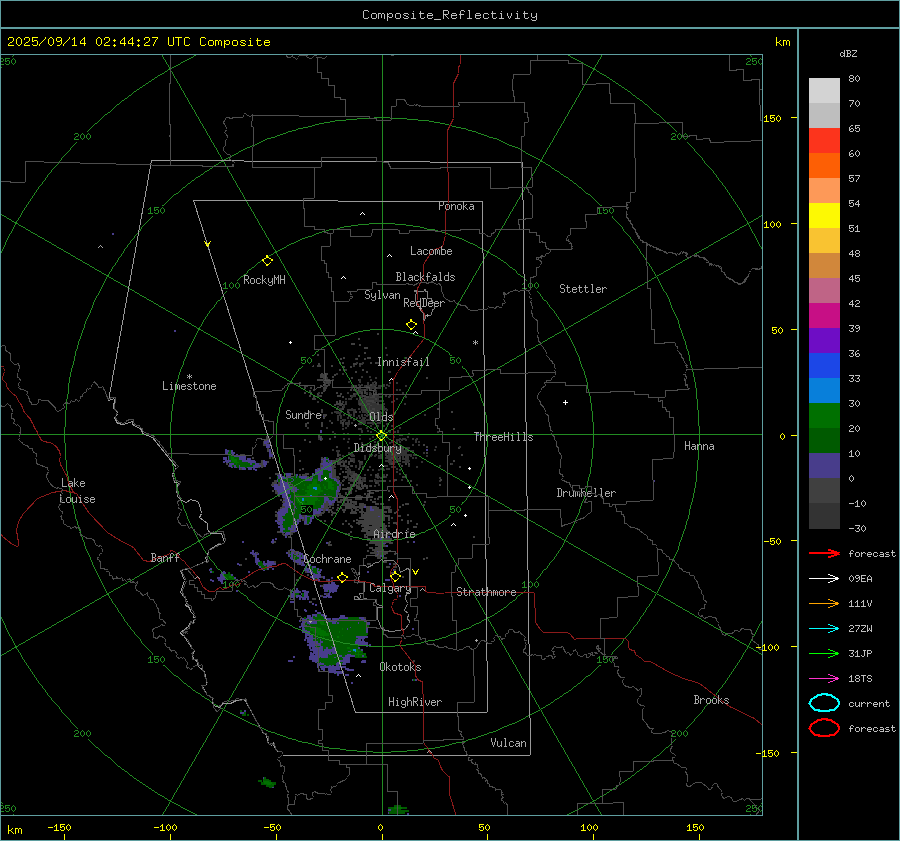Click the Okotoks town label
The image size is (900, 841).
tap(400, 667)
